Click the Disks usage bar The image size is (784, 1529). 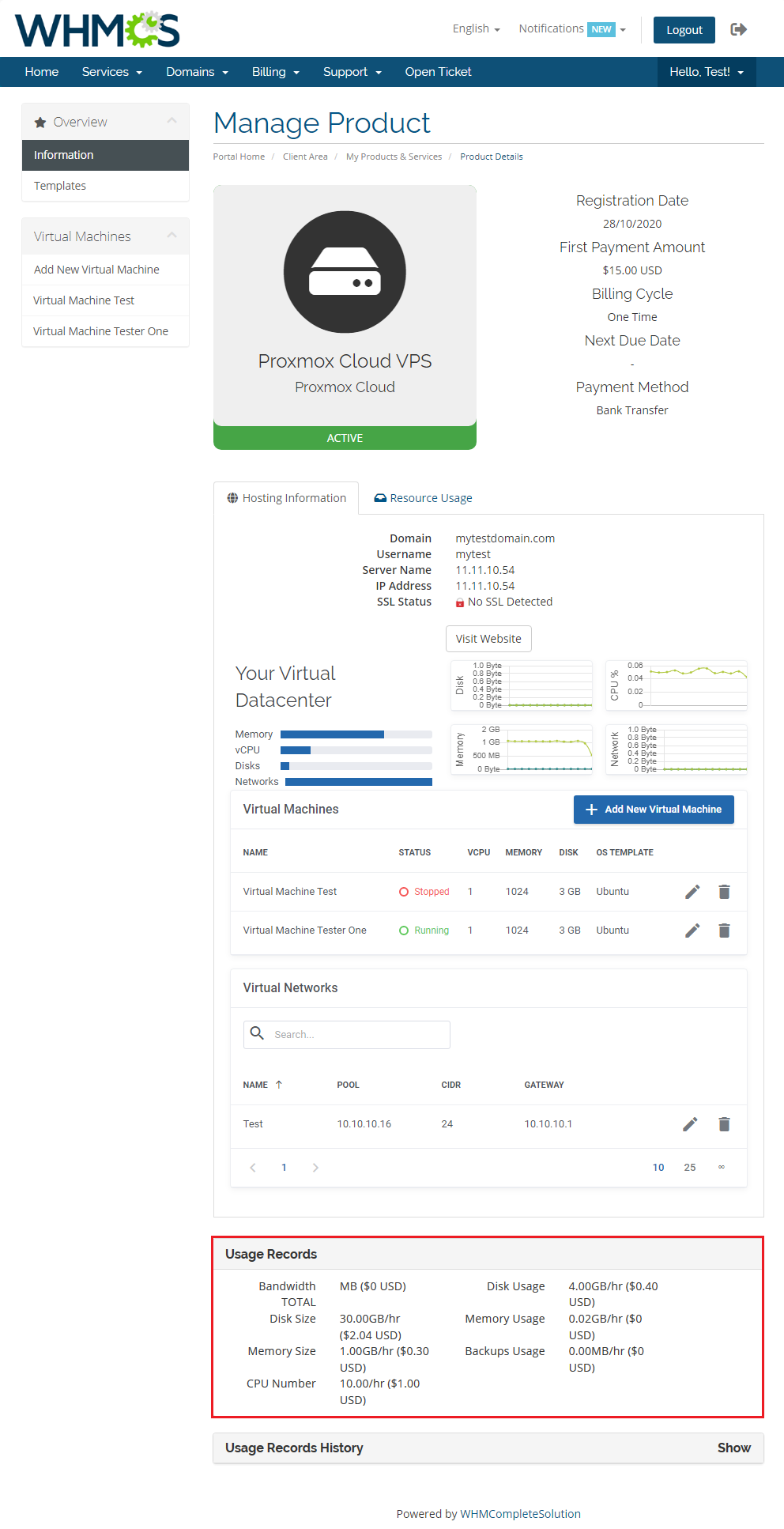tap(356, 766)
